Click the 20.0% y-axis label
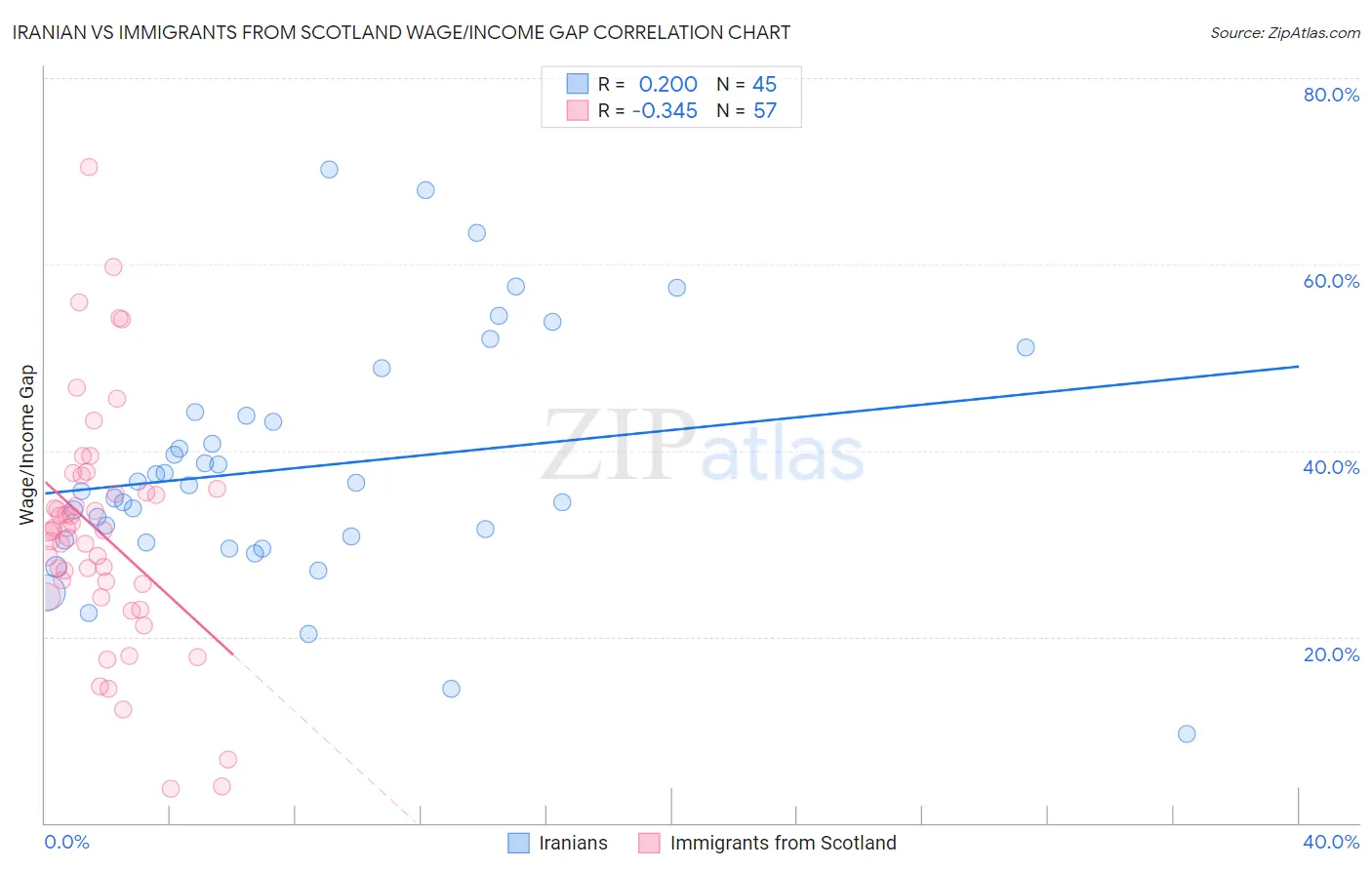The image size is (1372, 870). (1331, 654)
